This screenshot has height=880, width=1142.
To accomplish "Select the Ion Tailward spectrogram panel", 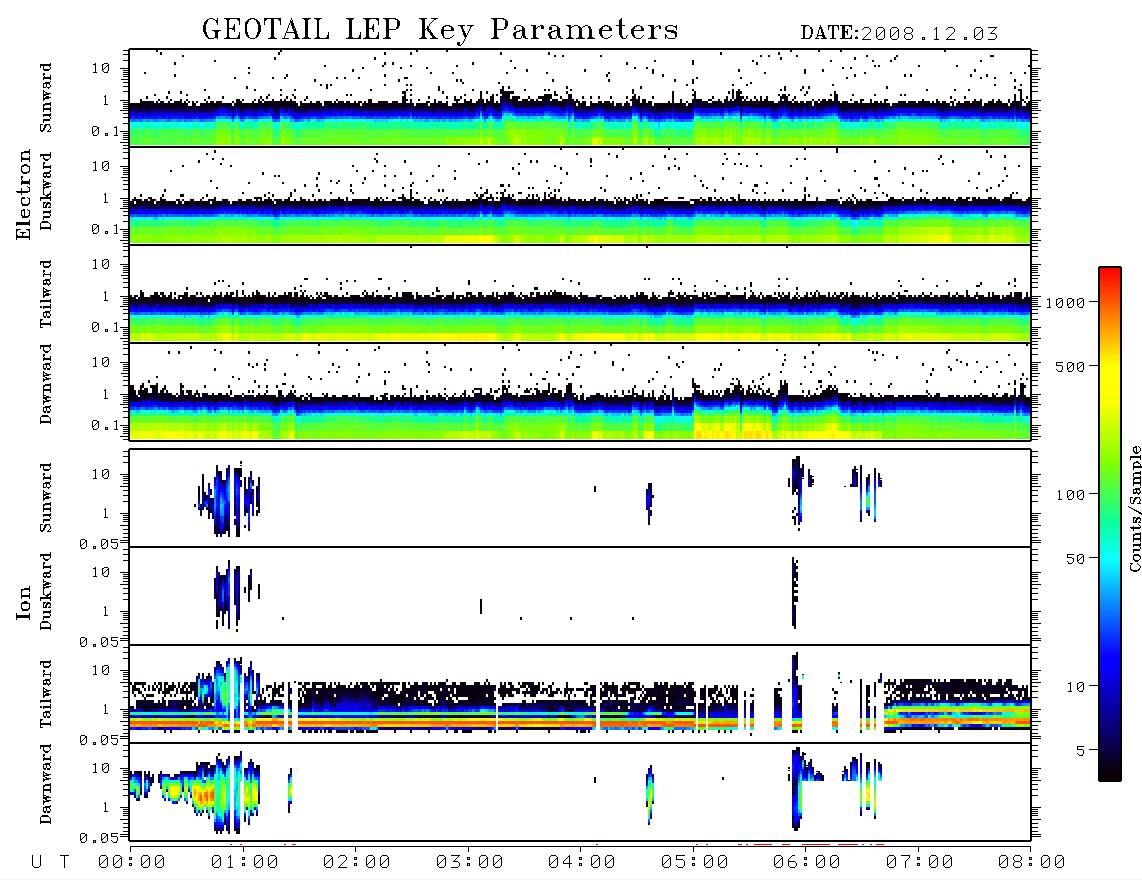I will point(580,694).
